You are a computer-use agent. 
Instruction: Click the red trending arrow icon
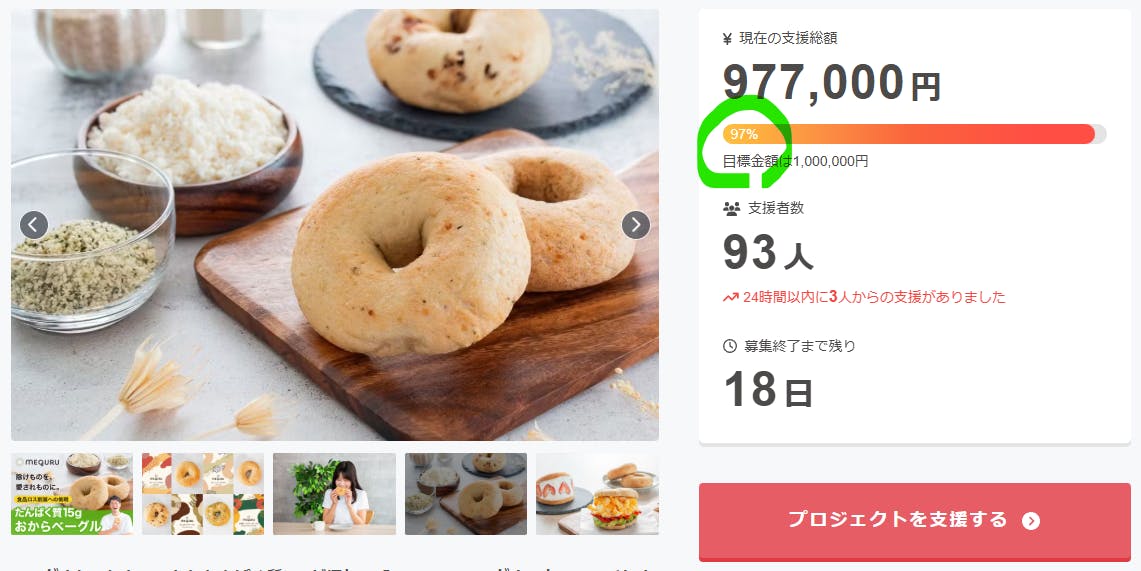pos(731,298)
